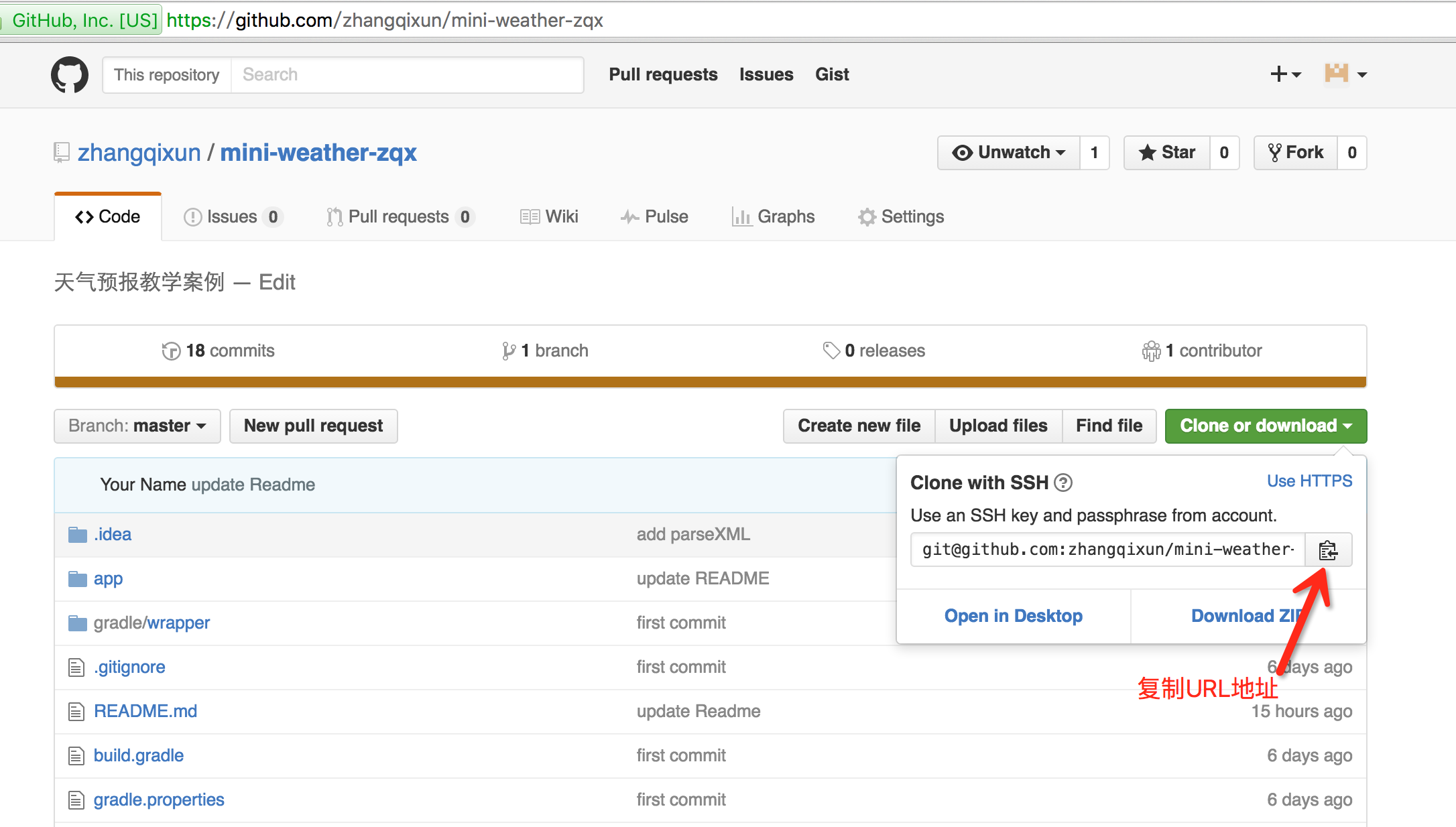Open the Wiki tab
The height and width of the screenshot is (827, 1456).
pyautogui.click(x=549, y=217)
